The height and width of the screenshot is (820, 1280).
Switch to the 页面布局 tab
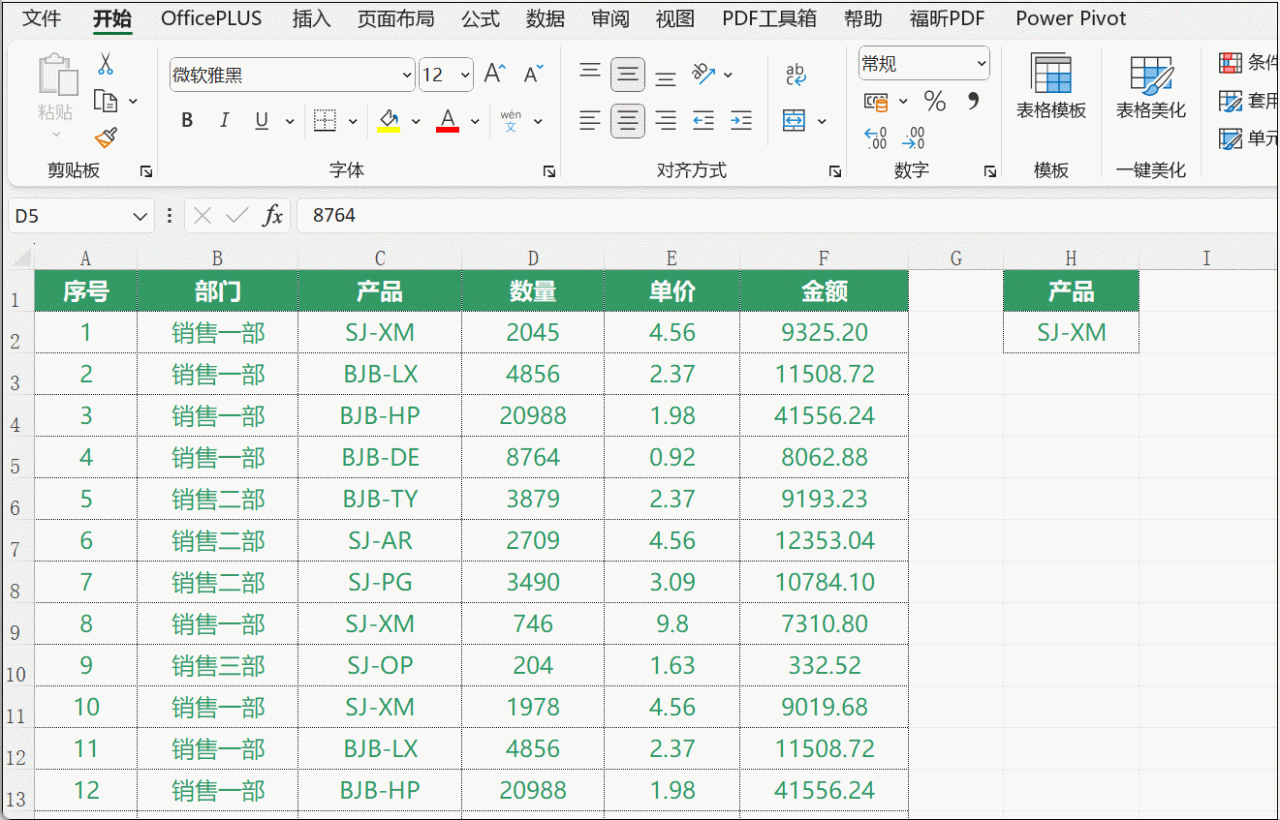point(396,18)
